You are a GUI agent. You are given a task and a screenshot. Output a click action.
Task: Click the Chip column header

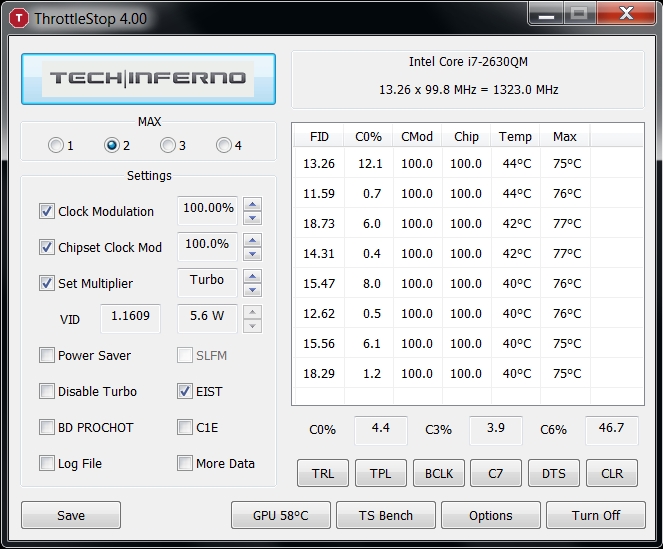466,136
